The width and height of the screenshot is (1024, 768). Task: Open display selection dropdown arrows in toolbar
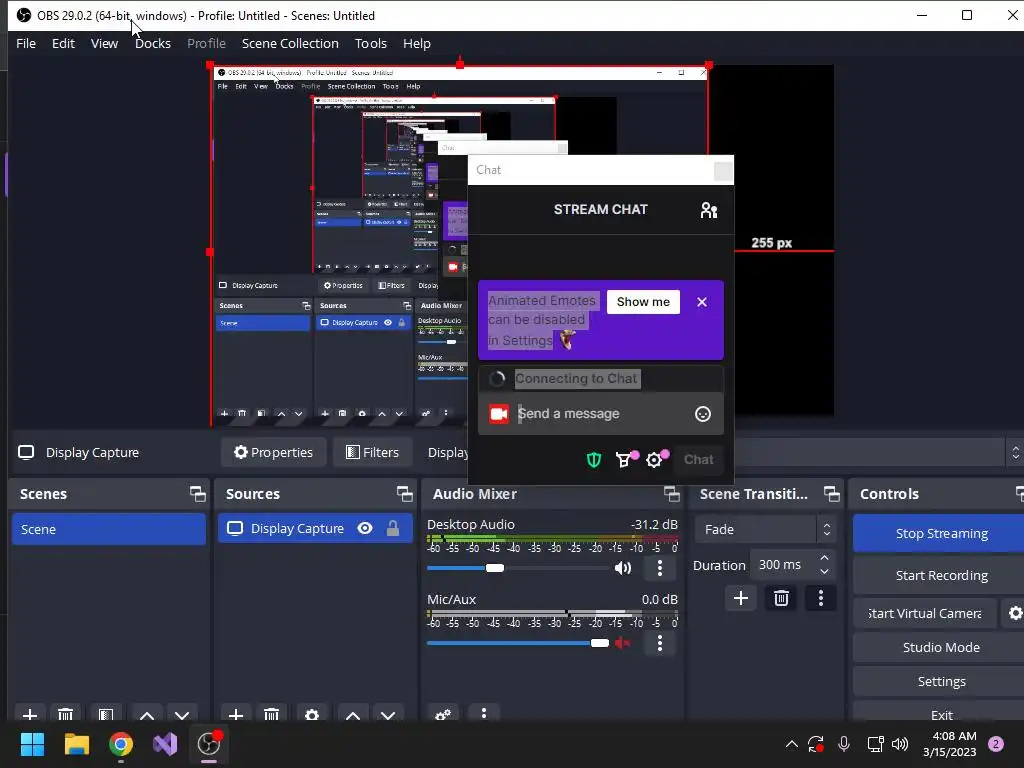click(x=1015, y=453)
